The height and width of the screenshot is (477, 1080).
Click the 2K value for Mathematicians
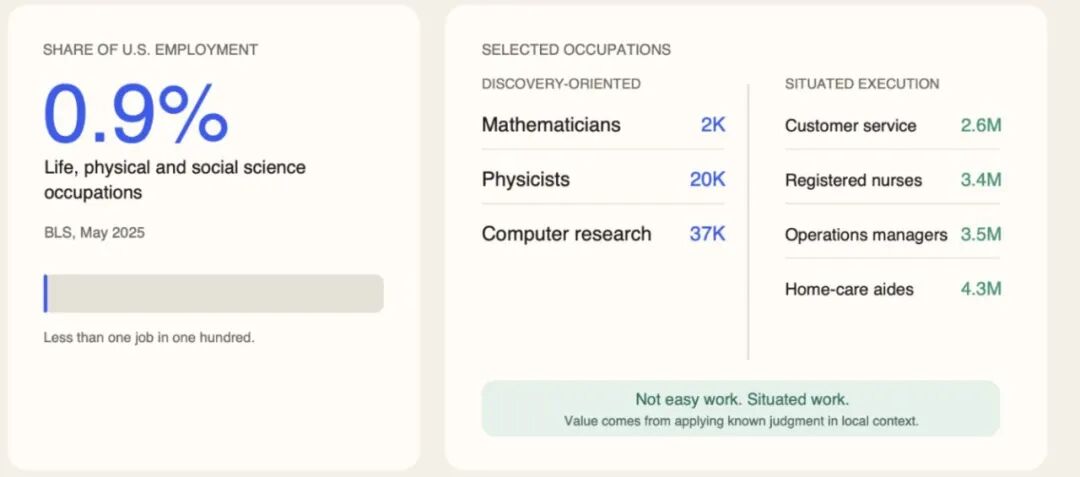pos(713,125)
